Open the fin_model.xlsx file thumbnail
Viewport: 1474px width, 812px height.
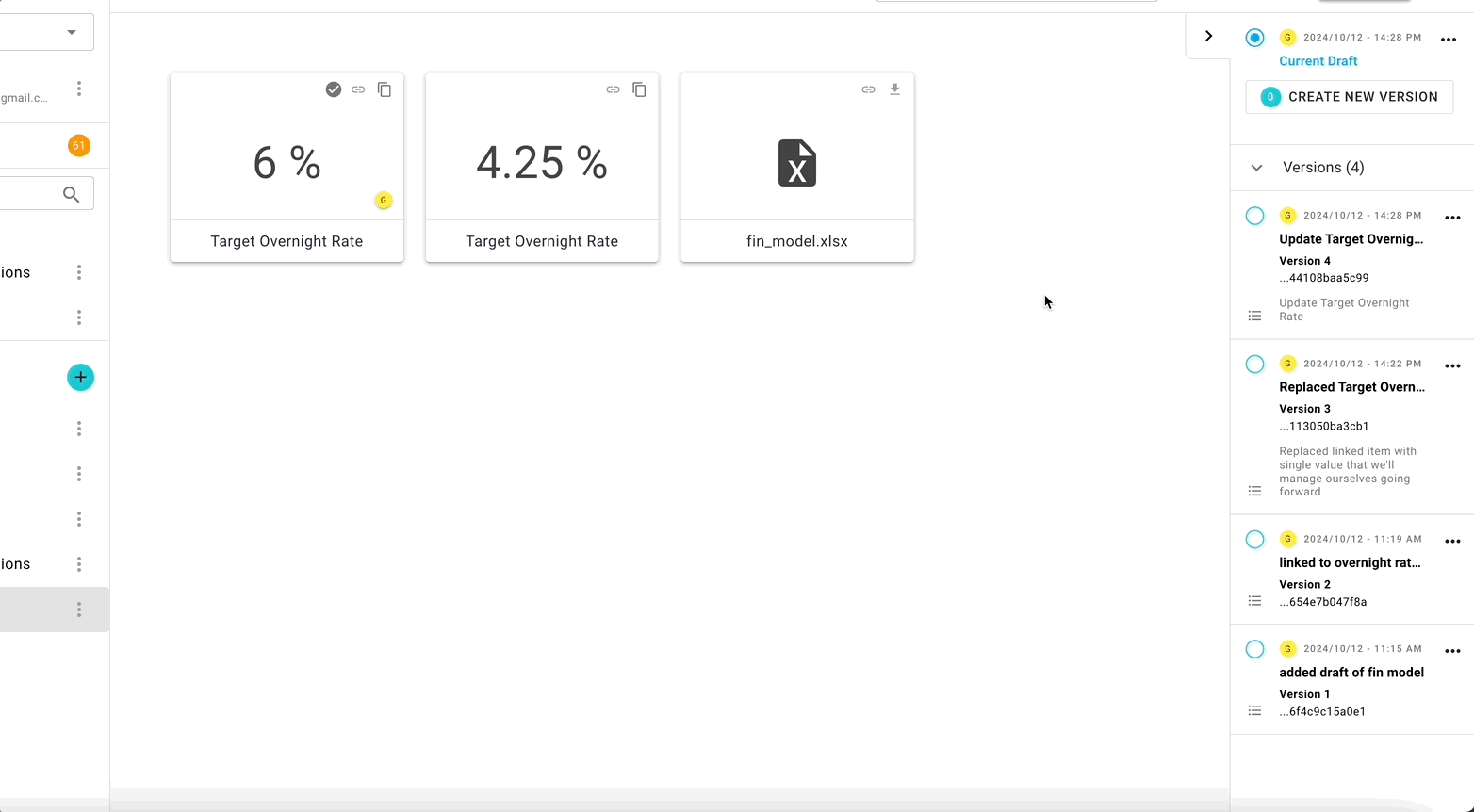pyautogui.click(x=796, y=163)
